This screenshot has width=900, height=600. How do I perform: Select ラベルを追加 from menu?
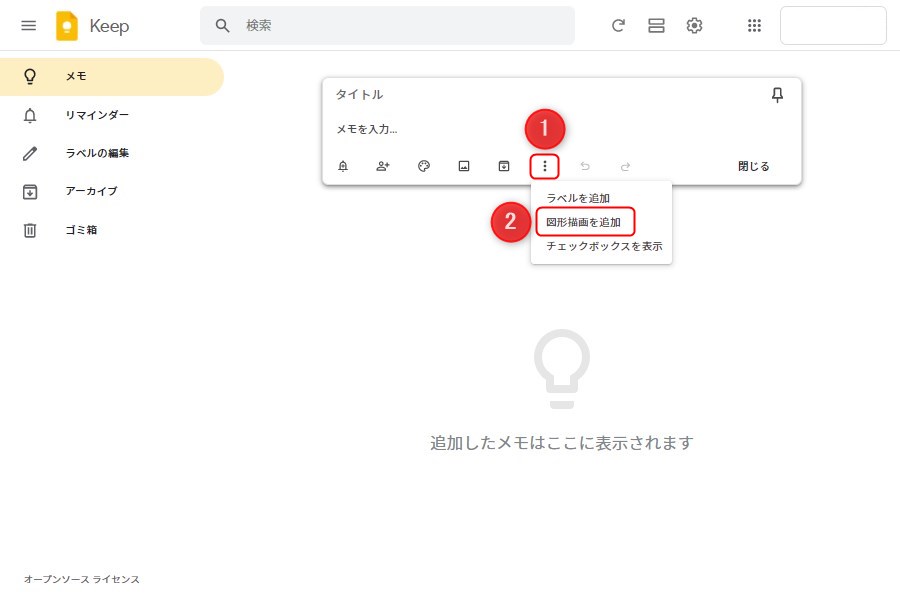click(x=578, y=198)
